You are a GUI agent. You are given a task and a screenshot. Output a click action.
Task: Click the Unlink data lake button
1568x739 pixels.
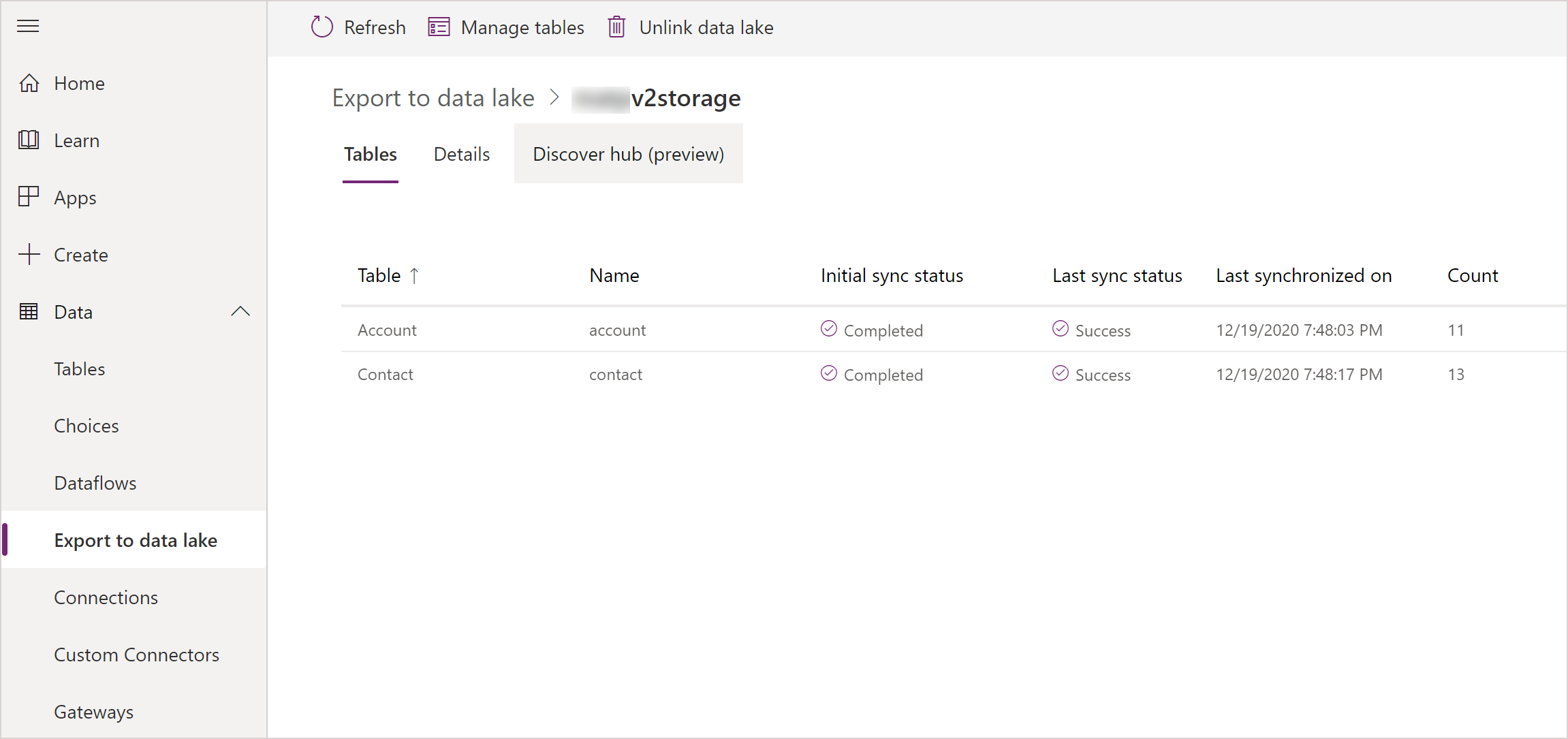pyautogui.click(x=692, y=27)
